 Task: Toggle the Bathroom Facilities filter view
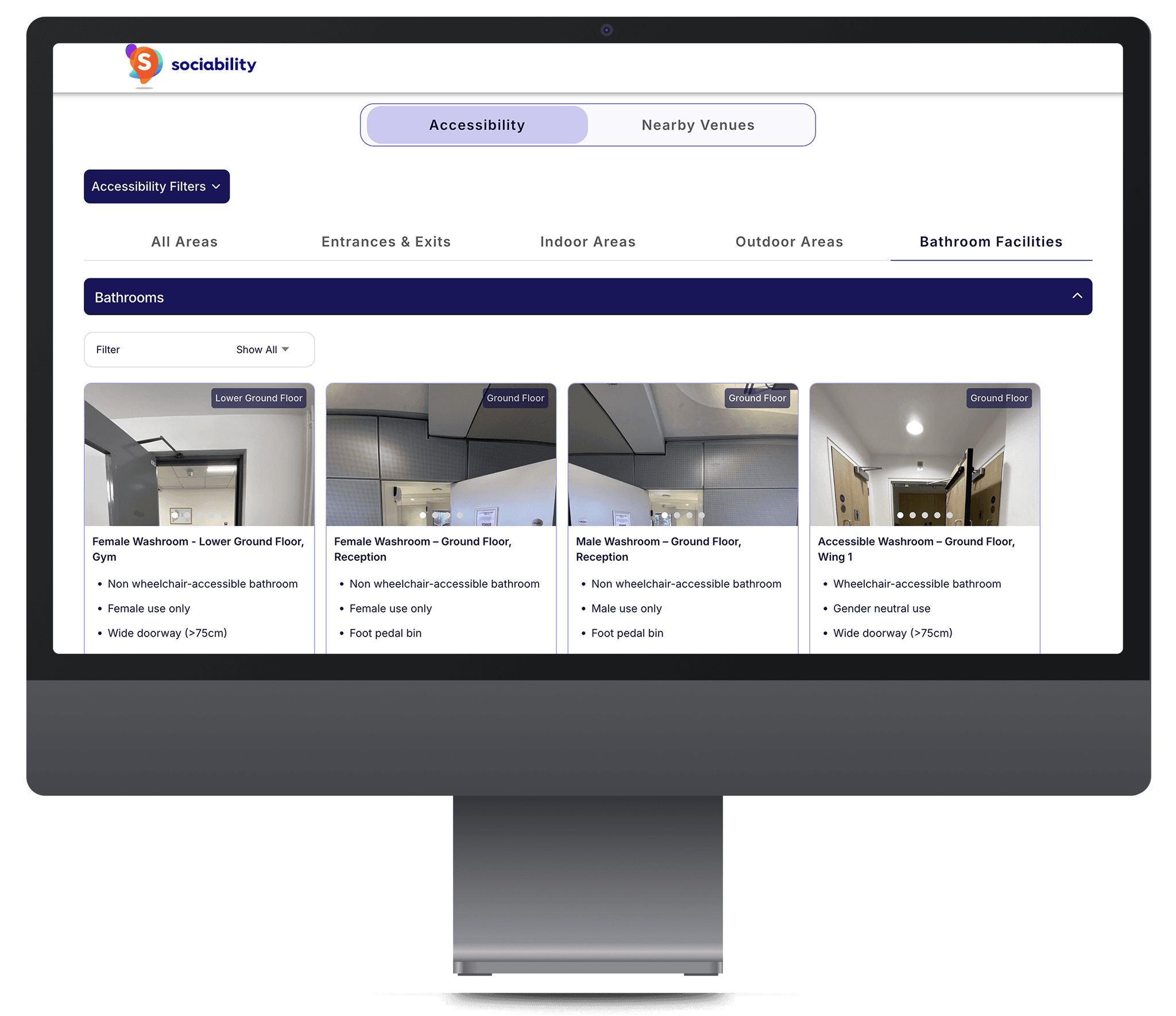tap(991, 241)
